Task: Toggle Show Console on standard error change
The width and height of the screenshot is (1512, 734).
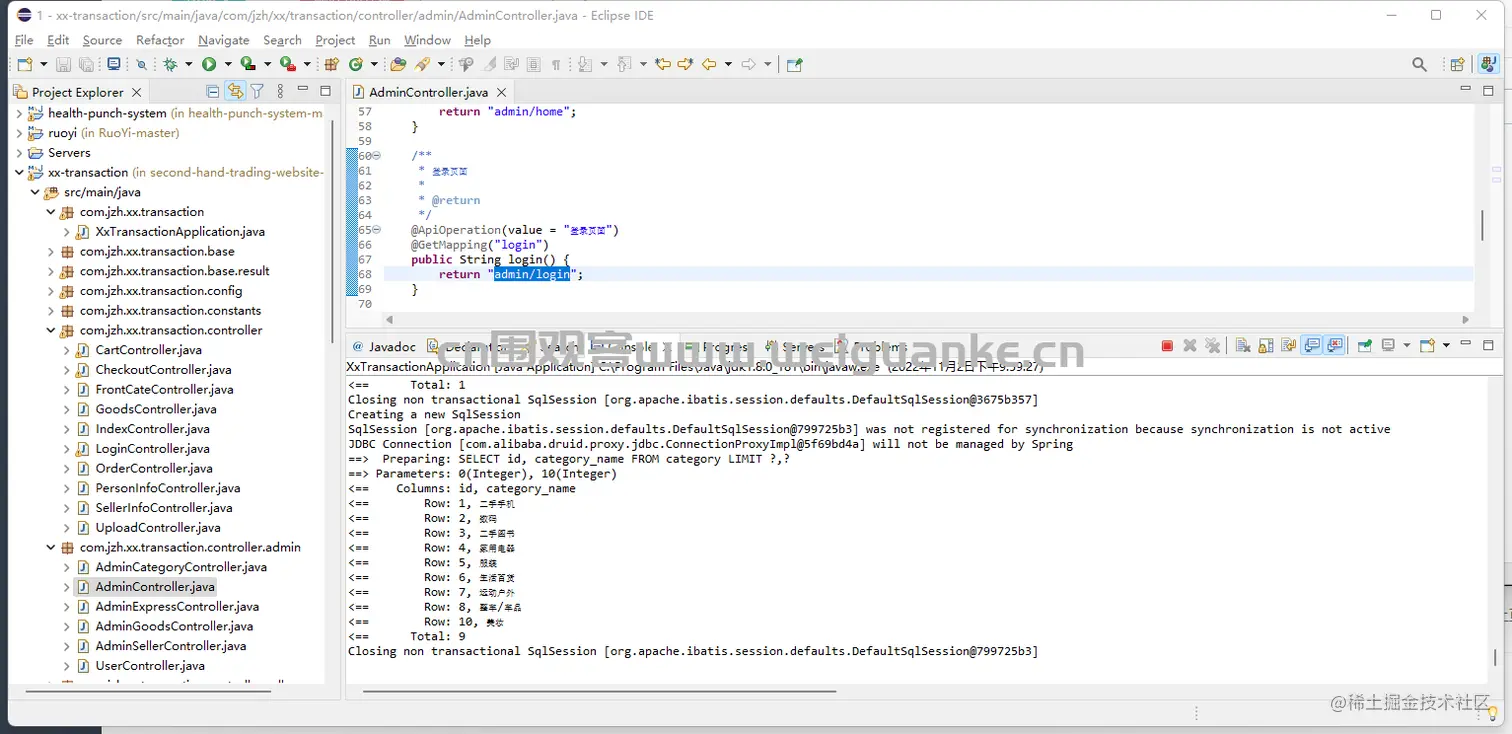Action: tap(1335, 345)
